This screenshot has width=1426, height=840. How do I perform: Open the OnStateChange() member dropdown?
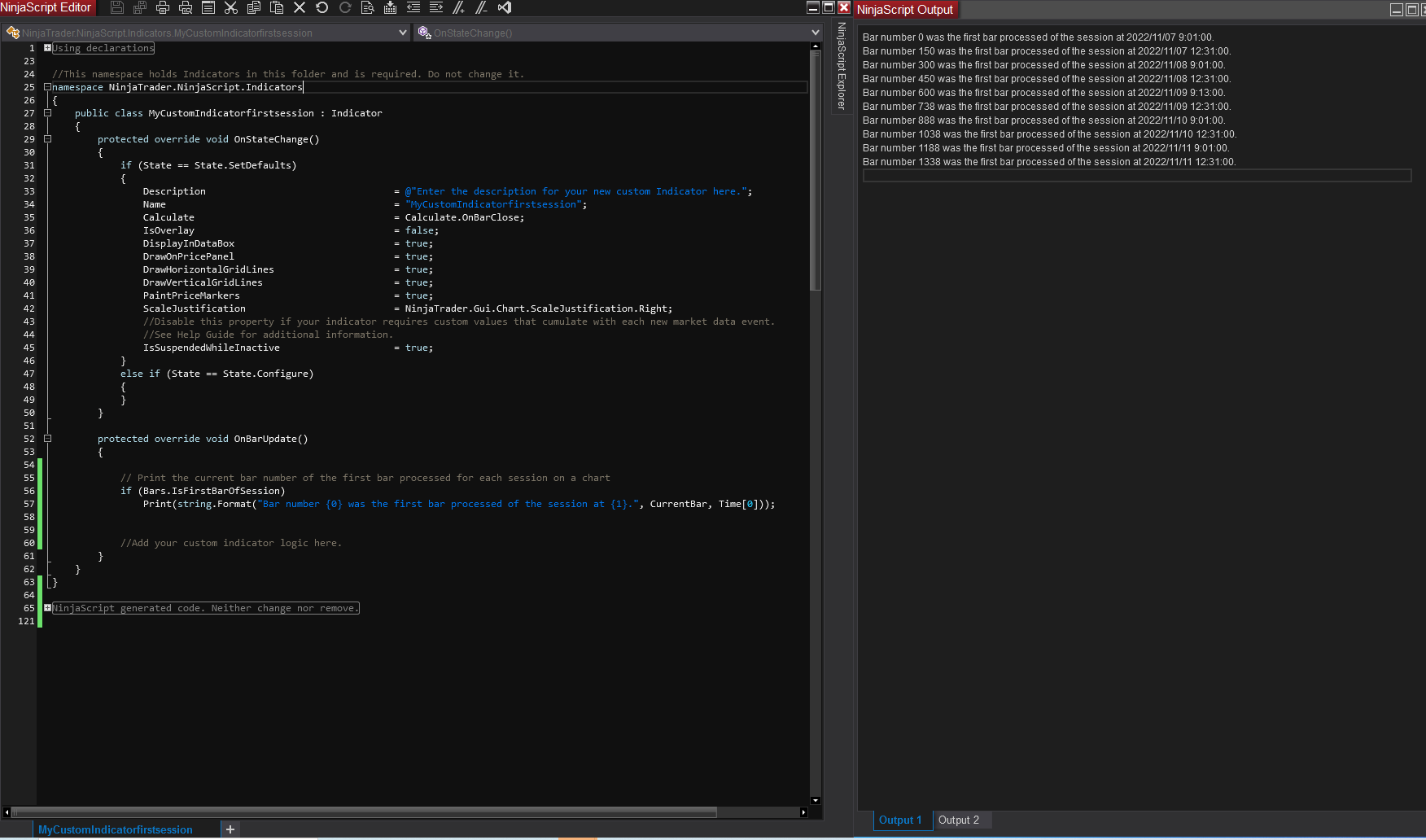click(815, 33)
